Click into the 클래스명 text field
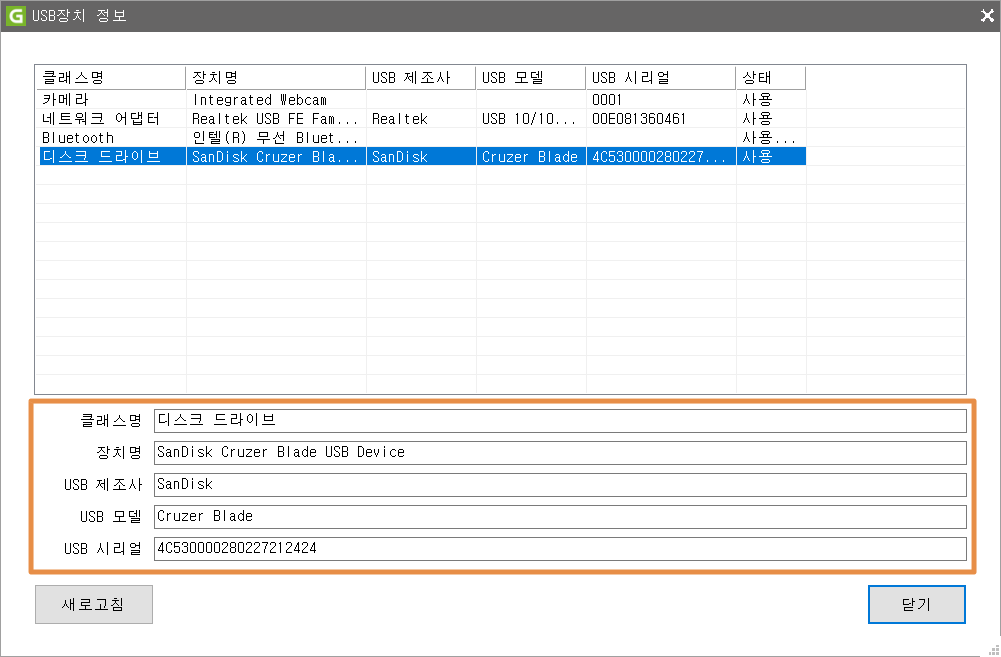Image resolution: width=1001 pixels, height=657 pixels. point(560,420)
